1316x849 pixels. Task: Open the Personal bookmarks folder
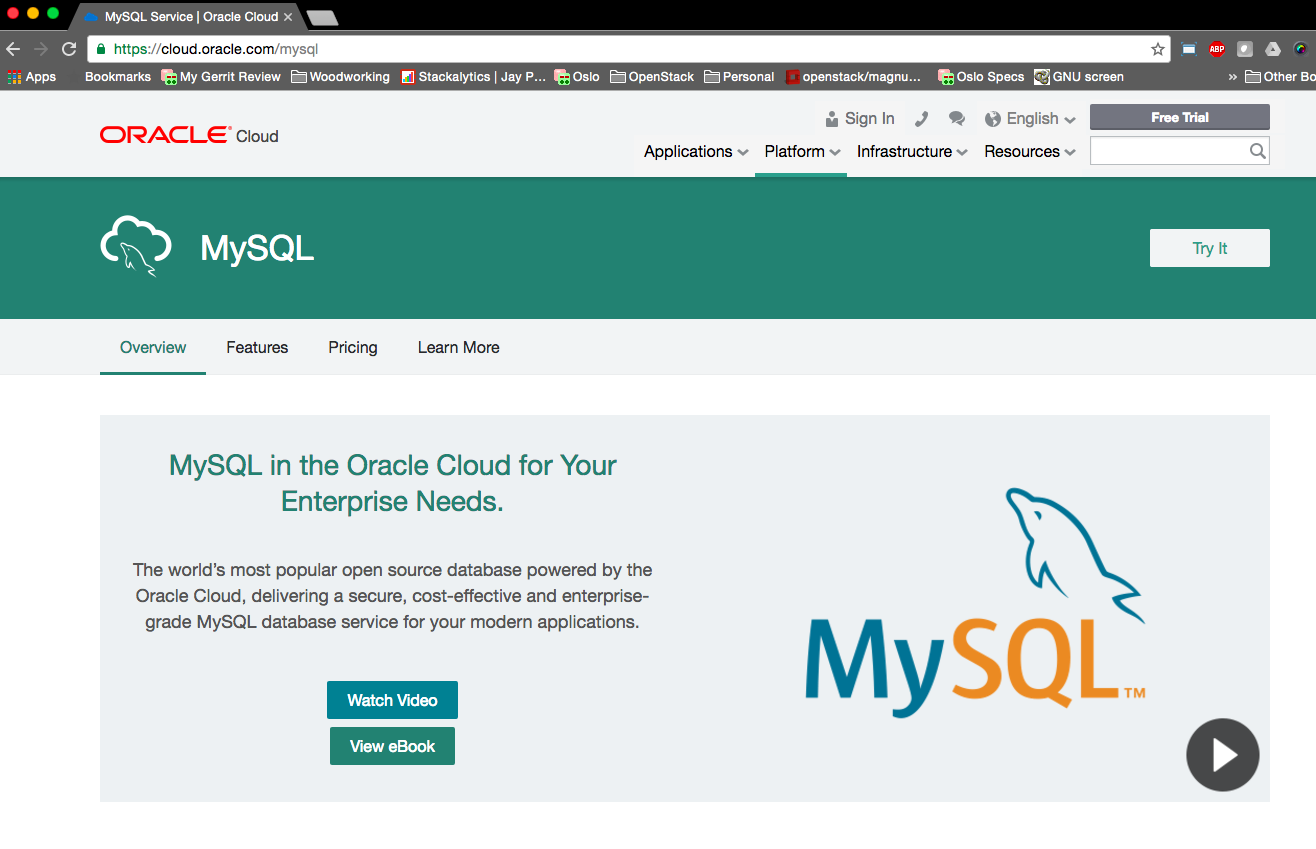click(739, 77)
